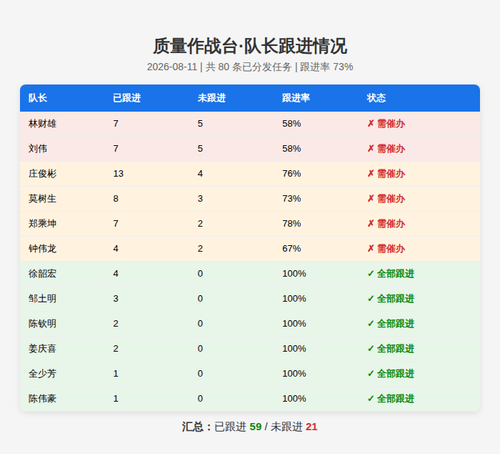Select the page title 质量作战台·队长跟进情况

[250, 46]
